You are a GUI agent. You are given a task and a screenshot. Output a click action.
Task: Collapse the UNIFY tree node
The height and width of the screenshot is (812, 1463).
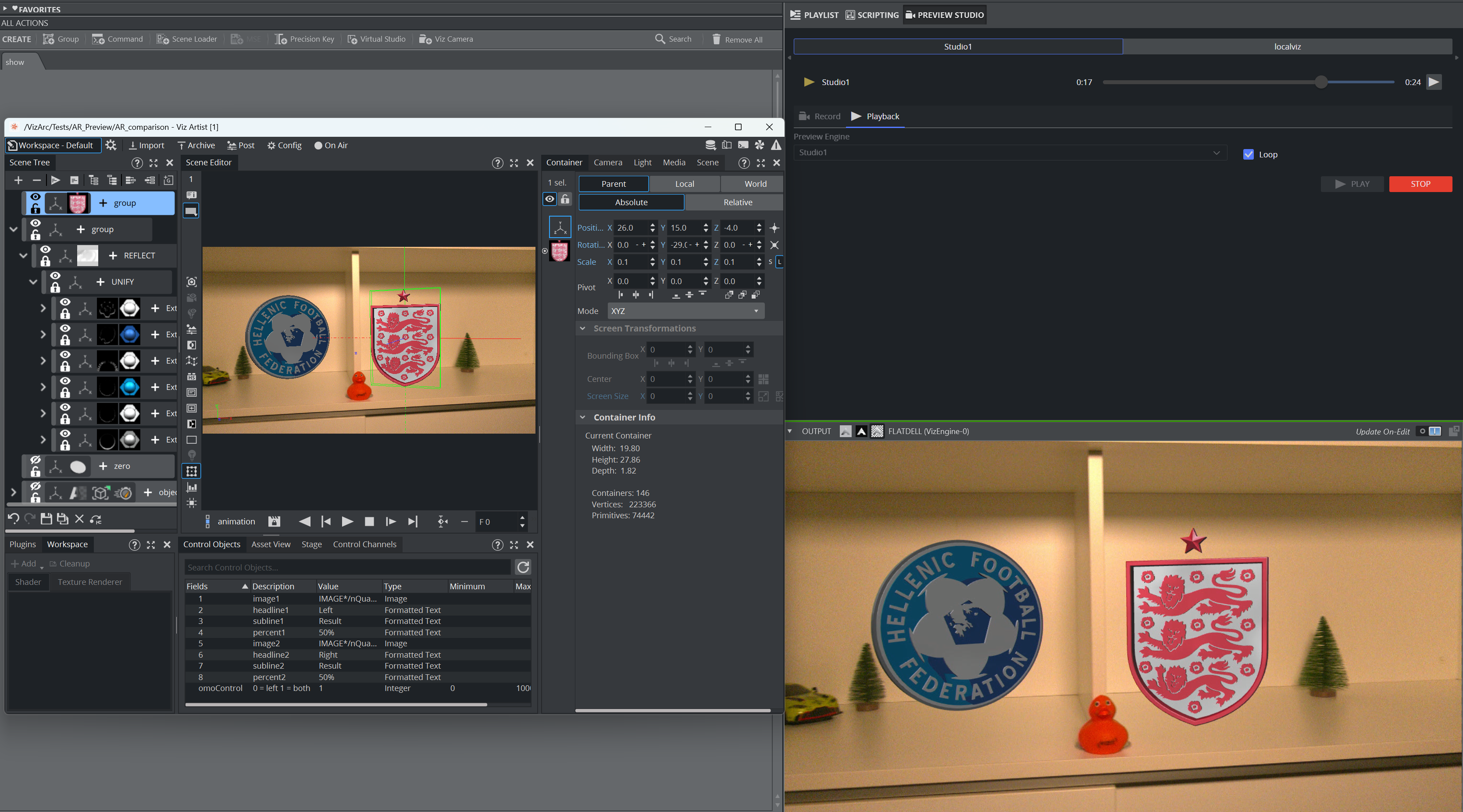pyautogui.click(x=33, y=281)
